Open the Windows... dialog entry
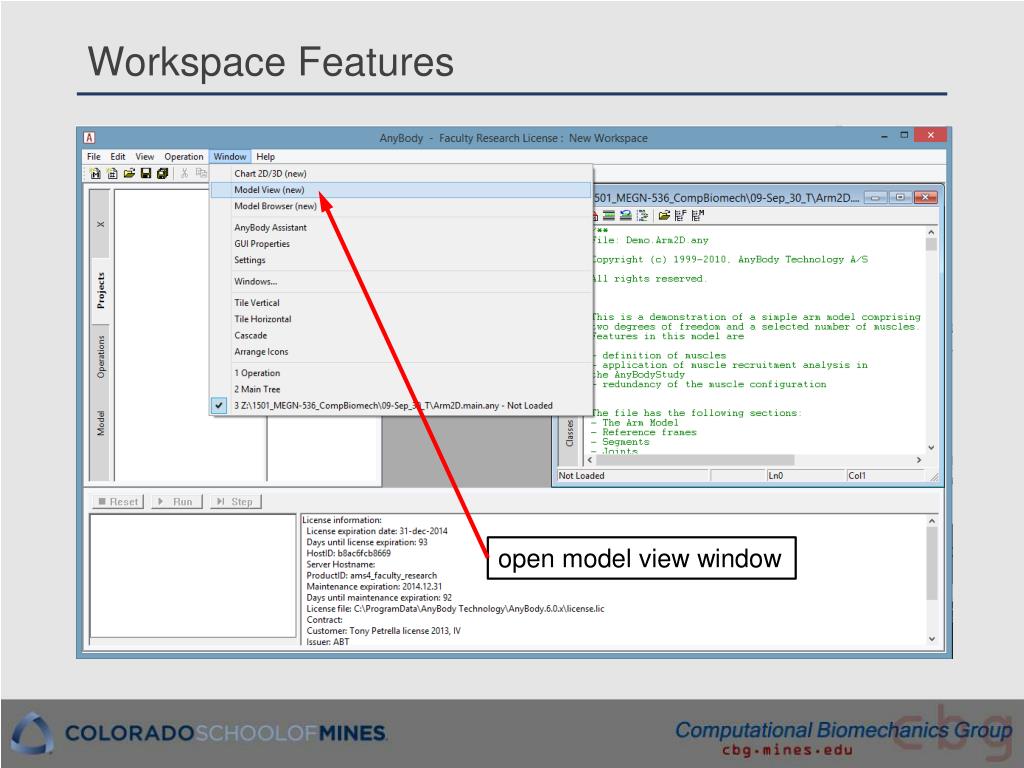This screenshot has width=1024, height=768. point(401,281)
